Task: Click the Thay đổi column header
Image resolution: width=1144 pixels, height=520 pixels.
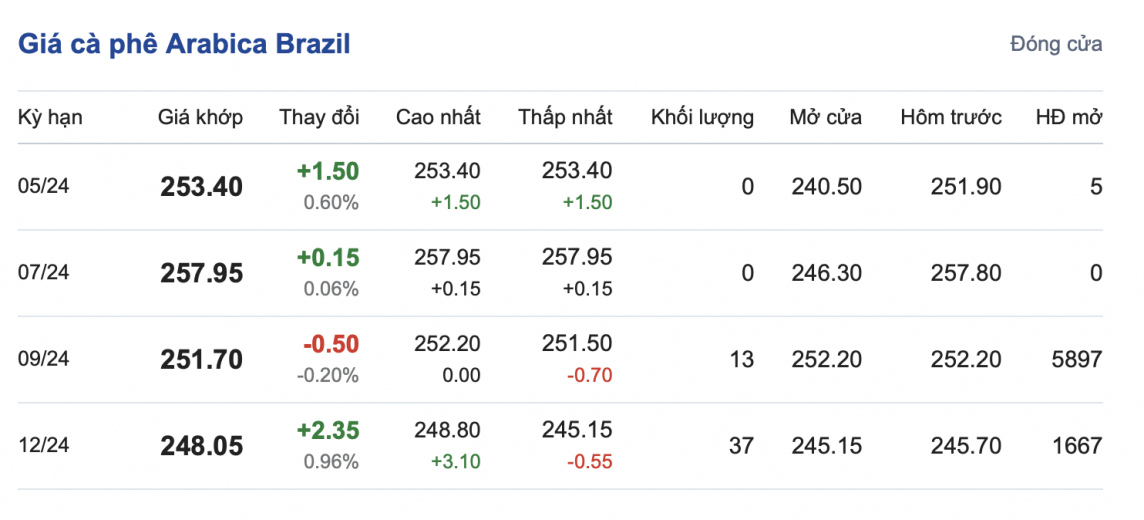Action: (x=319, y=117)
